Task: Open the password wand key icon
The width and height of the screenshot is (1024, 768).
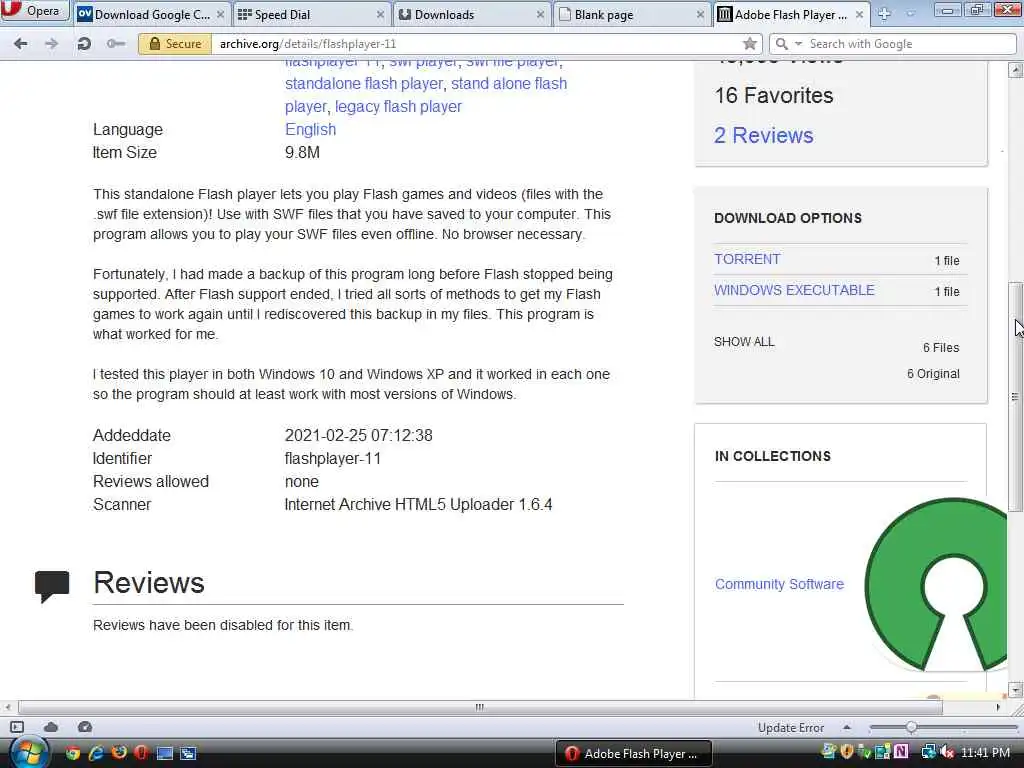Action: pos(115,44)
